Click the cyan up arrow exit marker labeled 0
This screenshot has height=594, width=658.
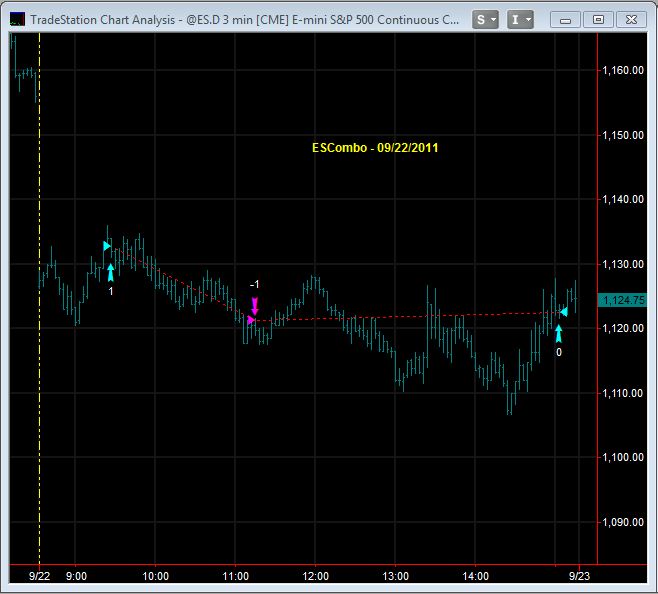tap(558, 333)
